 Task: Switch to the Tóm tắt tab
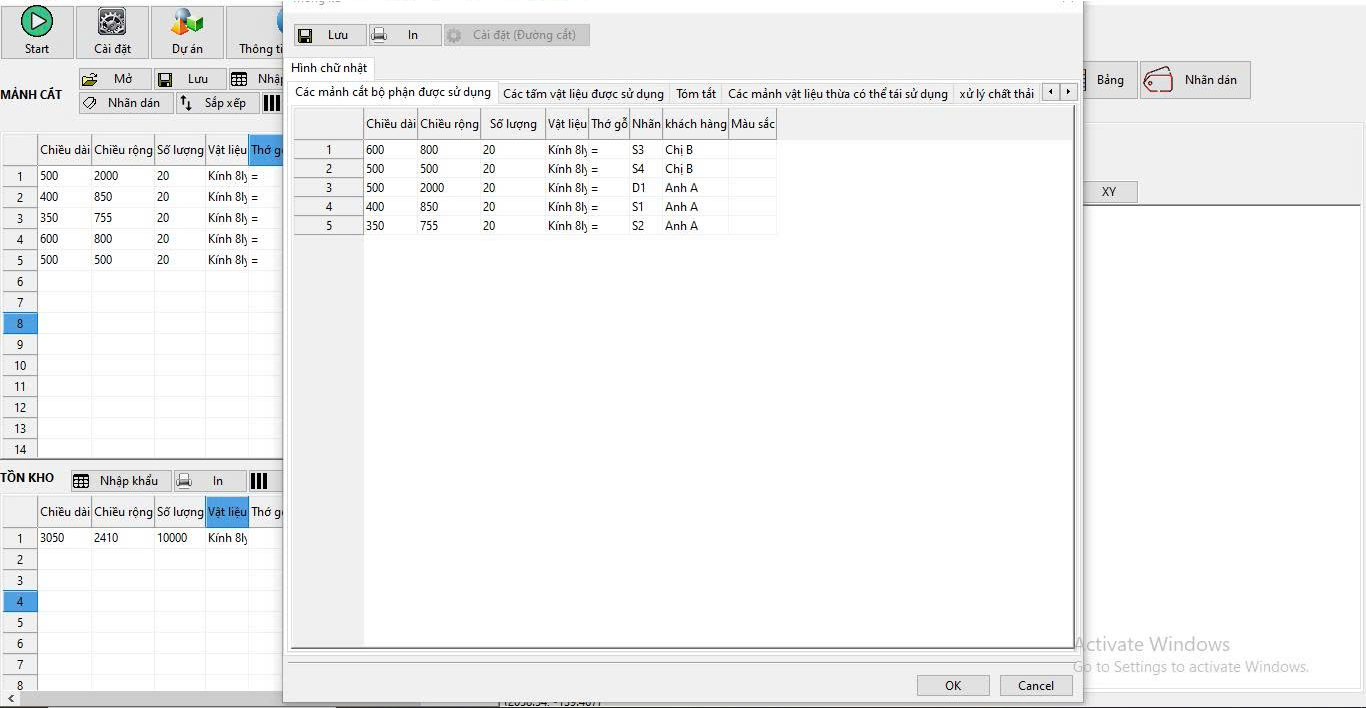695,92
